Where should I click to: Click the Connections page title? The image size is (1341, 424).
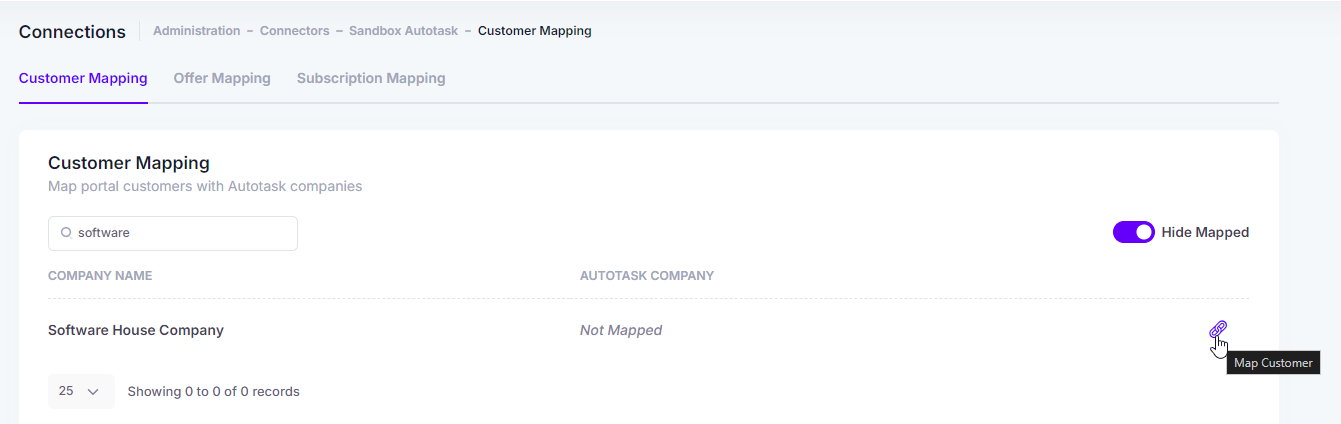pyautogui.click(x=72, y=32)
